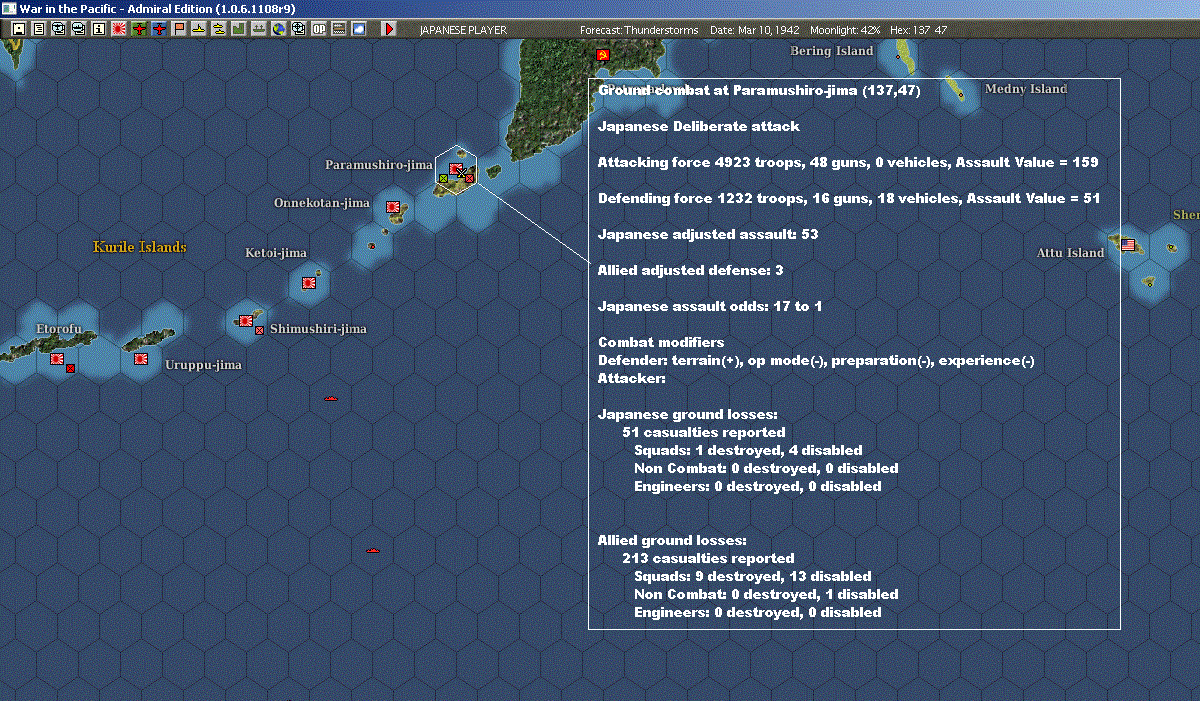The image size is (1200, 701).
Task: Click the green land base toolbar icon
Action: point(238,29)
